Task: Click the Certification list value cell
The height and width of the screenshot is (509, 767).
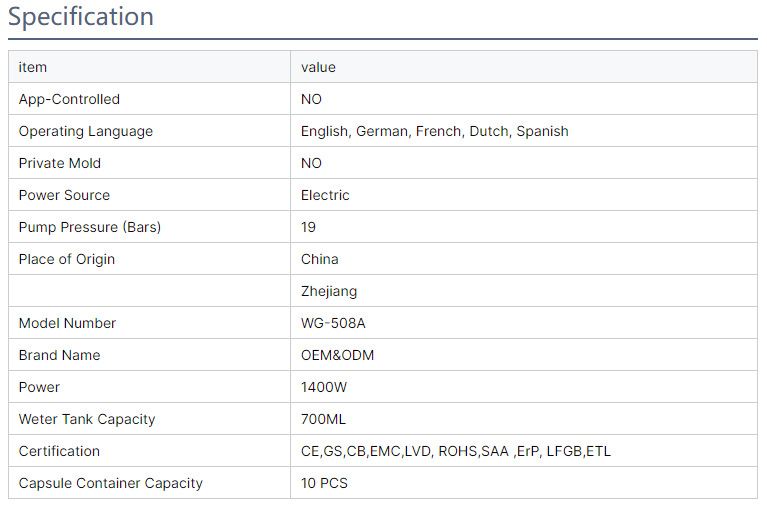Action: 455,451
